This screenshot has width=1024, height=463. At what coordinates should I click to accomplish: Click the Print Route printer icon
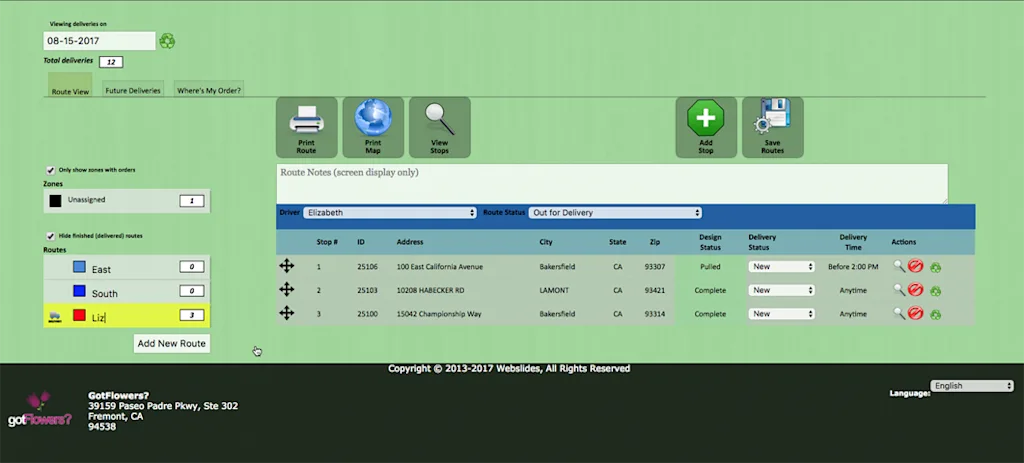[306, 120]
